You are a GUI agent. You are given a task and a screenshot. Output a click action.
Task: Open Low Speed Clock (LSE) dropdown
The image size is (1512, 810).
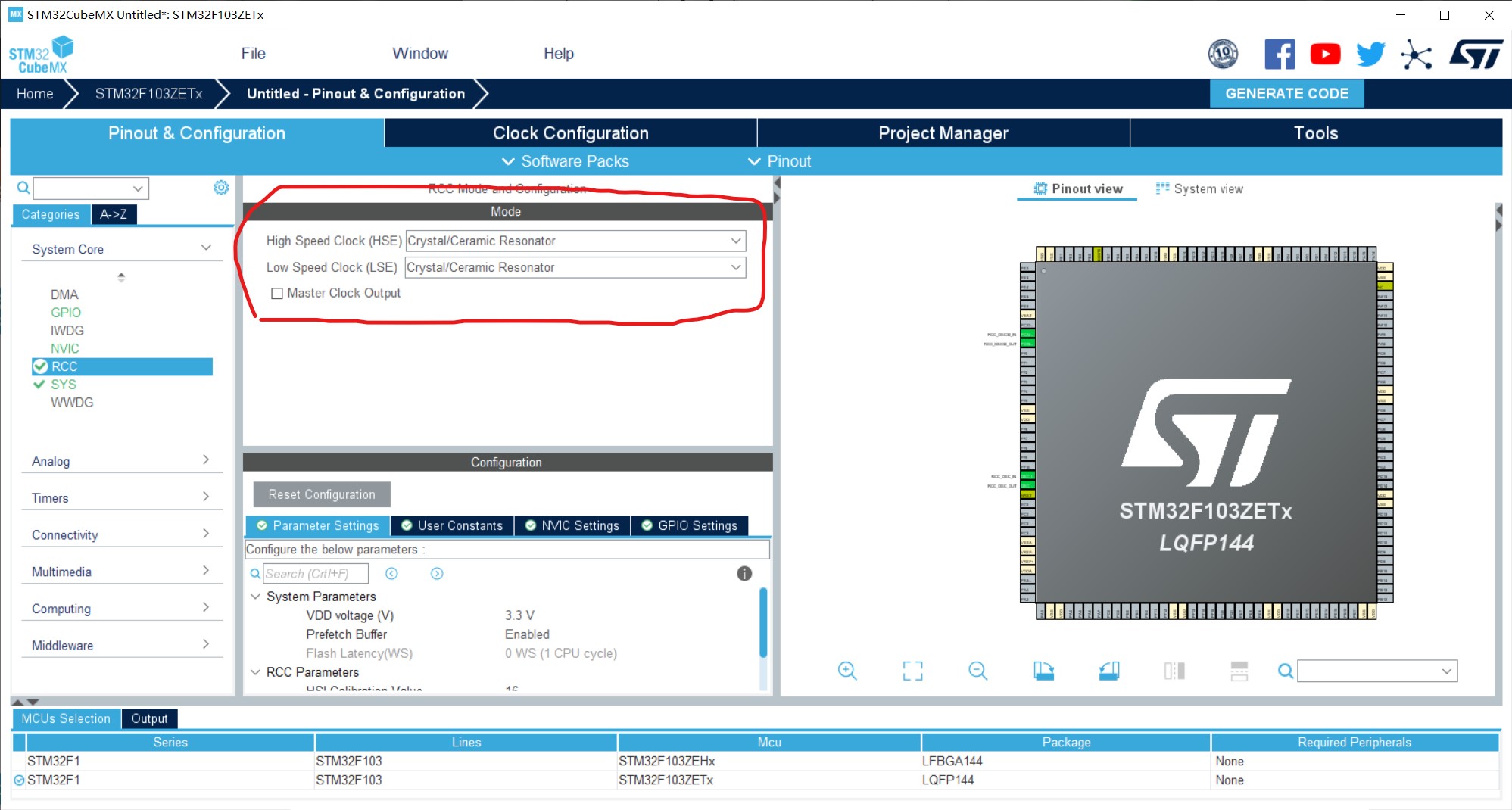click(x=575, y=267)
